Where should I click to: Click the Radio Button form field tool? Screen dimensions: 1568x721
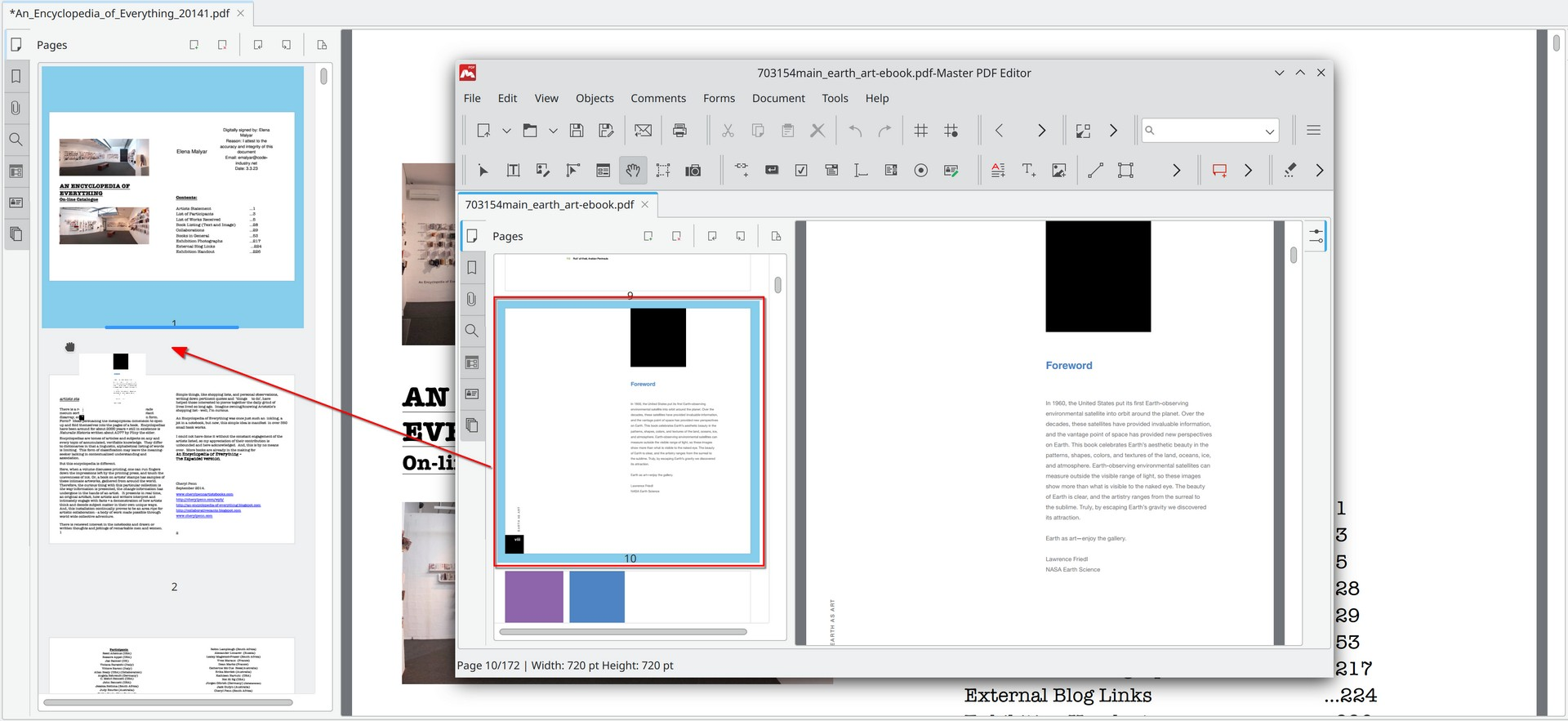point(921,170)
